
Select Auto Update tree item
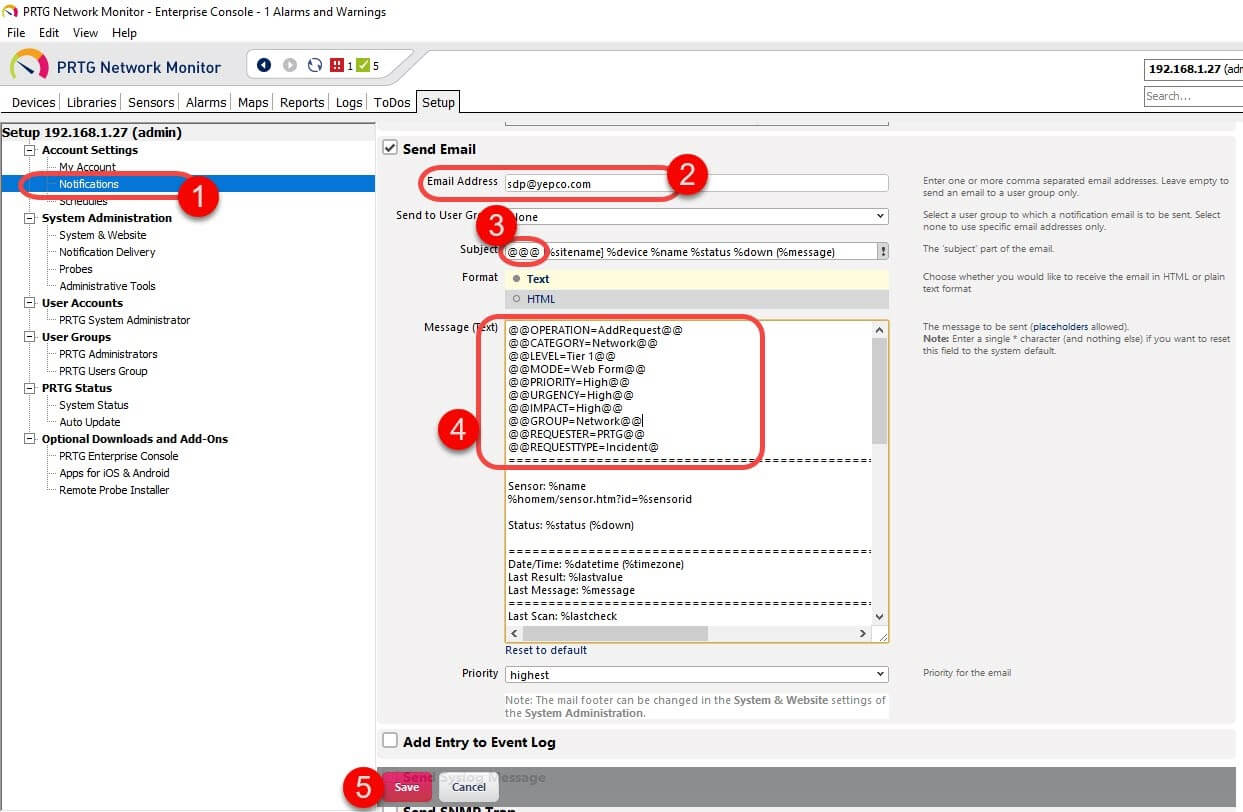[89, 422]
